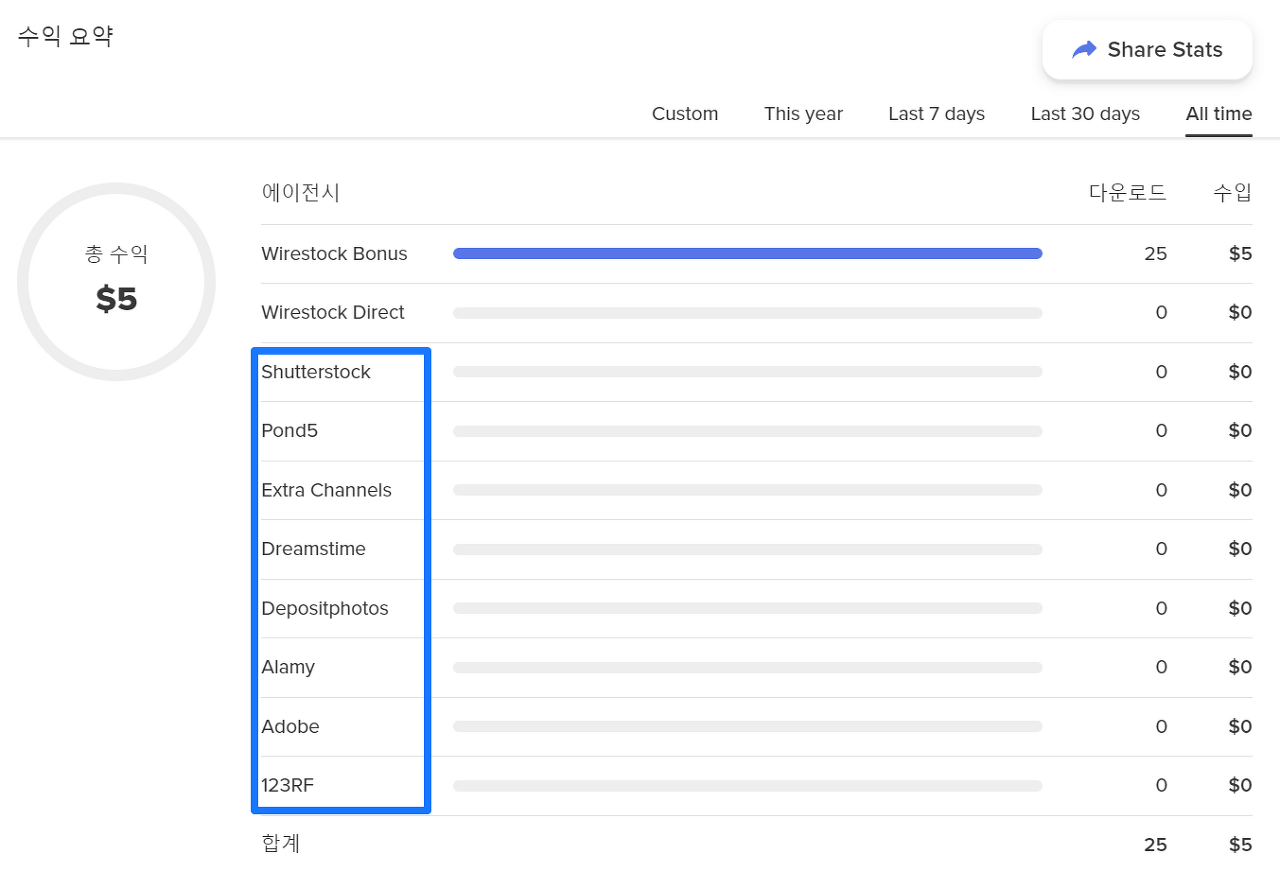Click the Share Stats button
Image resolution: width=1280 pixels, height=872 pixels.
[x=1147, y=50]
